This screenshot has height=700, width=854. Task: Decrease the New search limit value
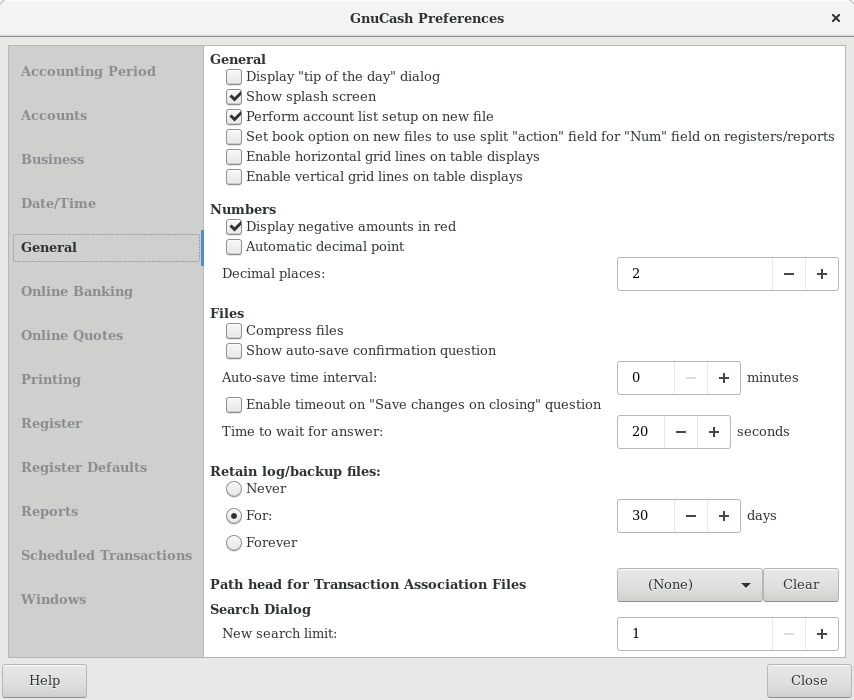[x=789, y=634]
